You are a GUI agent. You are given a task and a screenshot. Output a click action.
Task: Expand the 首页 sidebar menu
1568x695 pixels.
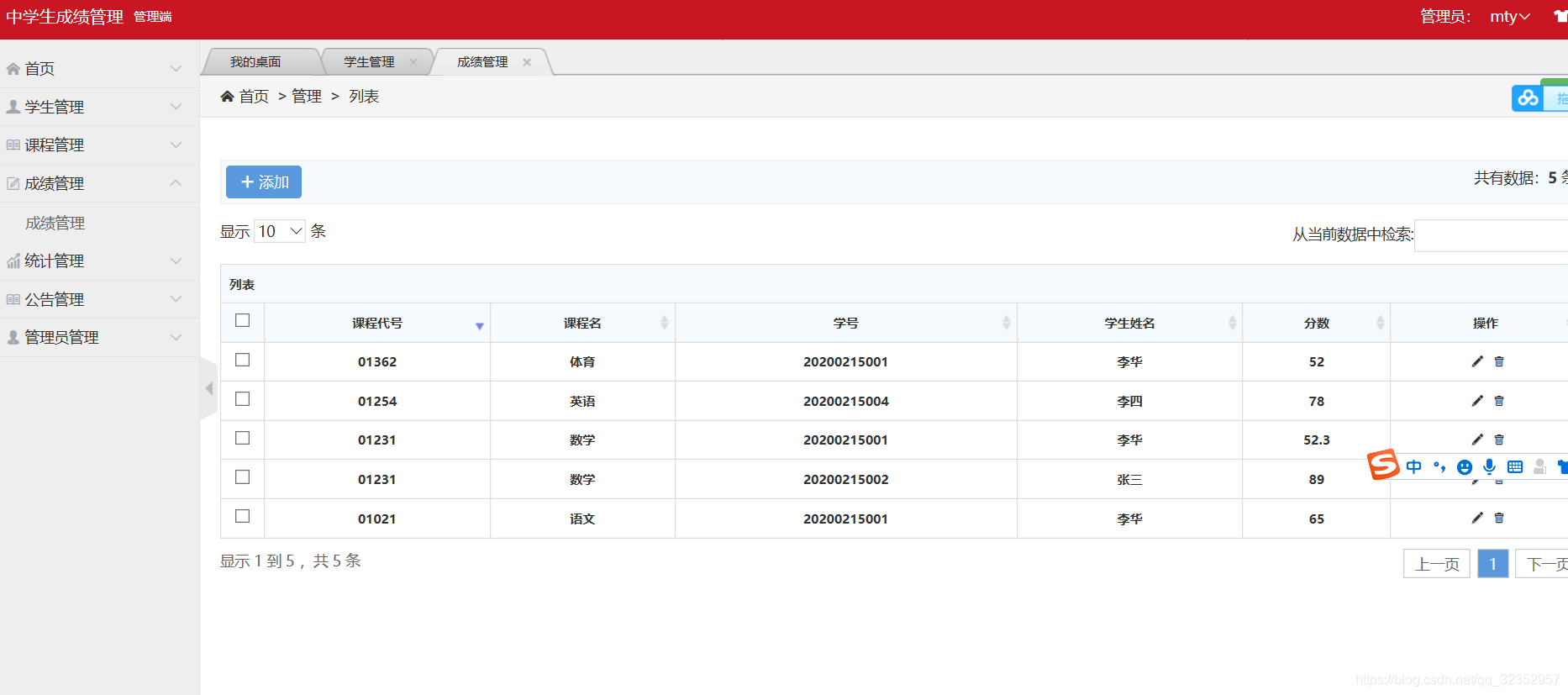[99, 68]
